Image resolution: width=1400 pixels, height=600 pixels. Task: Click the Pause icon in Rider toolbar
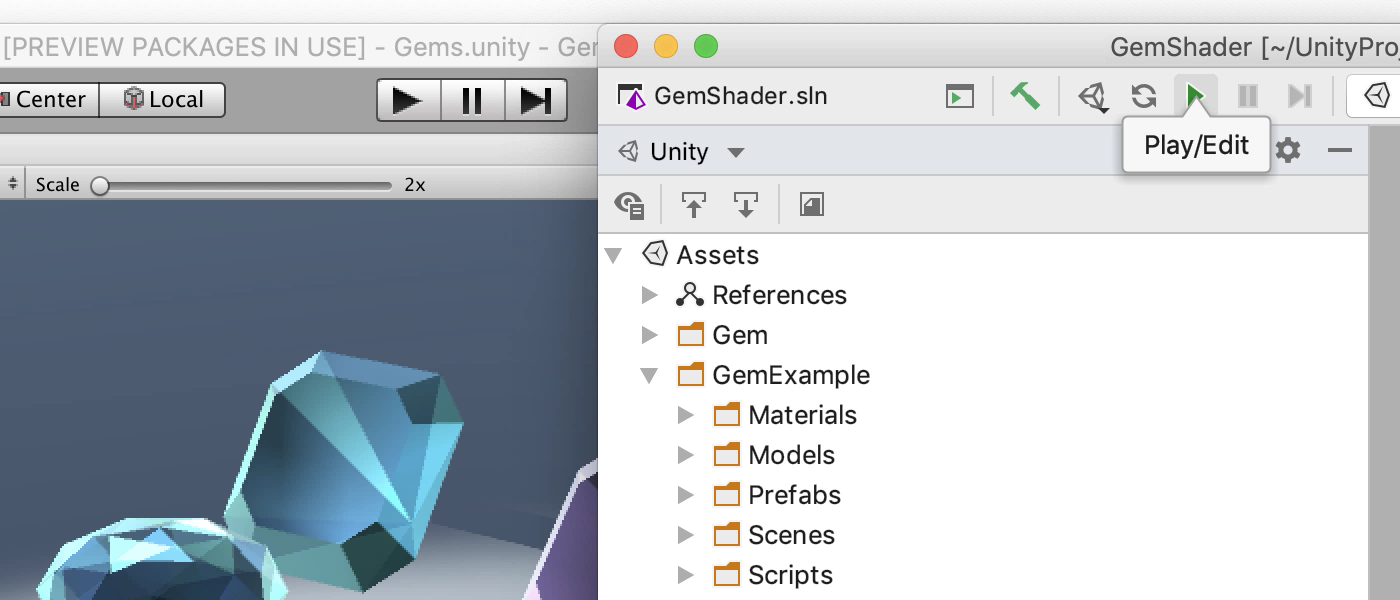click(x=1248, y=96)
